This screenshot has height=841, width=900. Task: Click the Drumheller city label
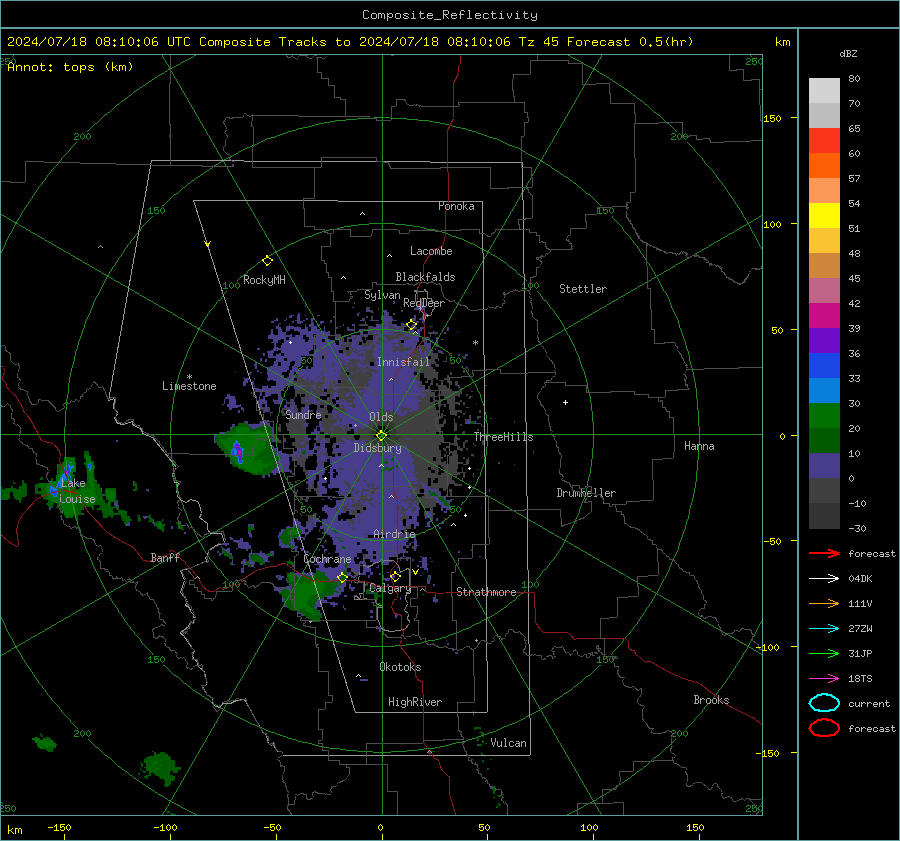pos(586,493)
